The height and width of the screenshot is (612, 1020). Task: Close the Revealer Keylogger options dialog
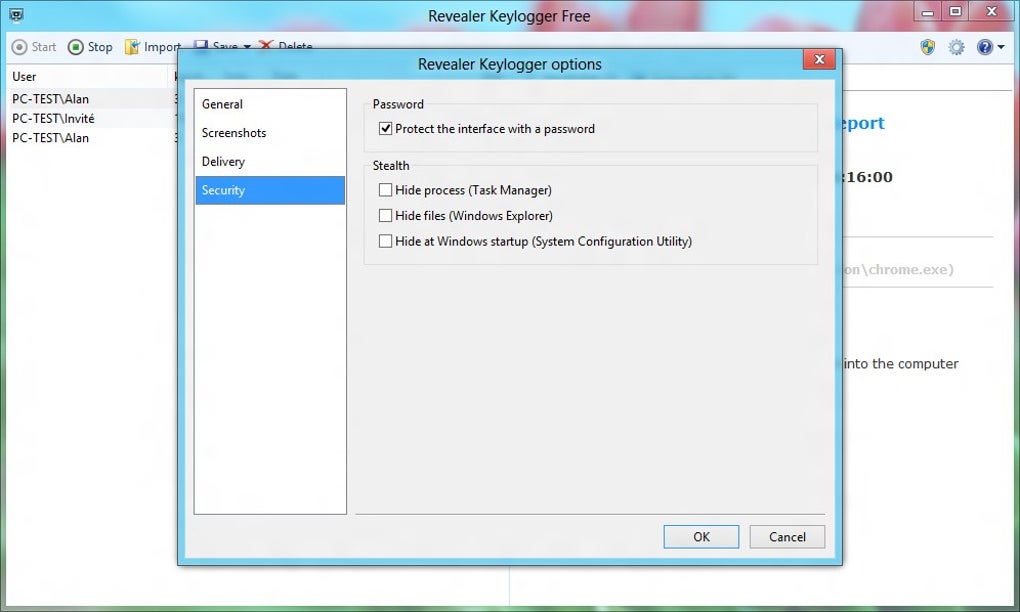click(819, 59)
